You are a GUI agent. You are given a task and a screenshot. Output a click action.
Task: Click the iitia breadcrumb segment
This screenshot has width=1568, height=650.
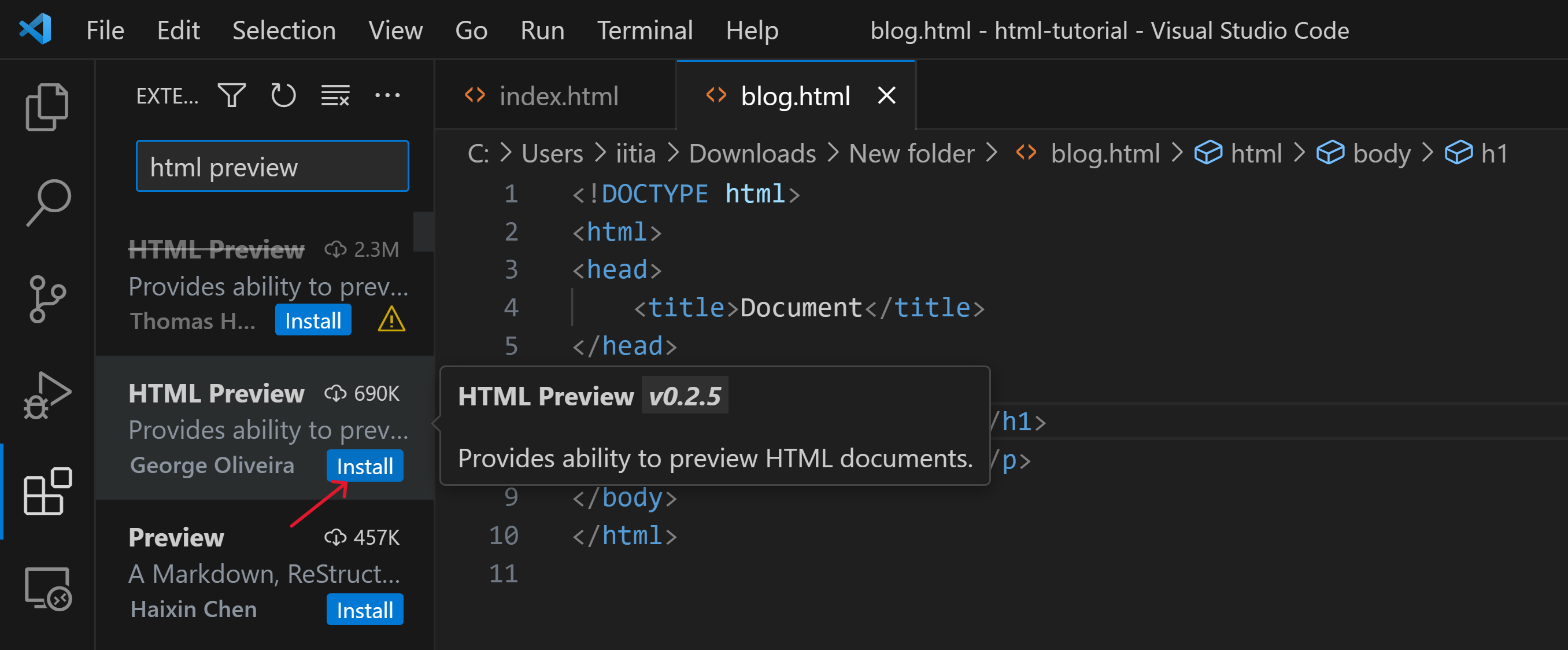click(635, 153)
